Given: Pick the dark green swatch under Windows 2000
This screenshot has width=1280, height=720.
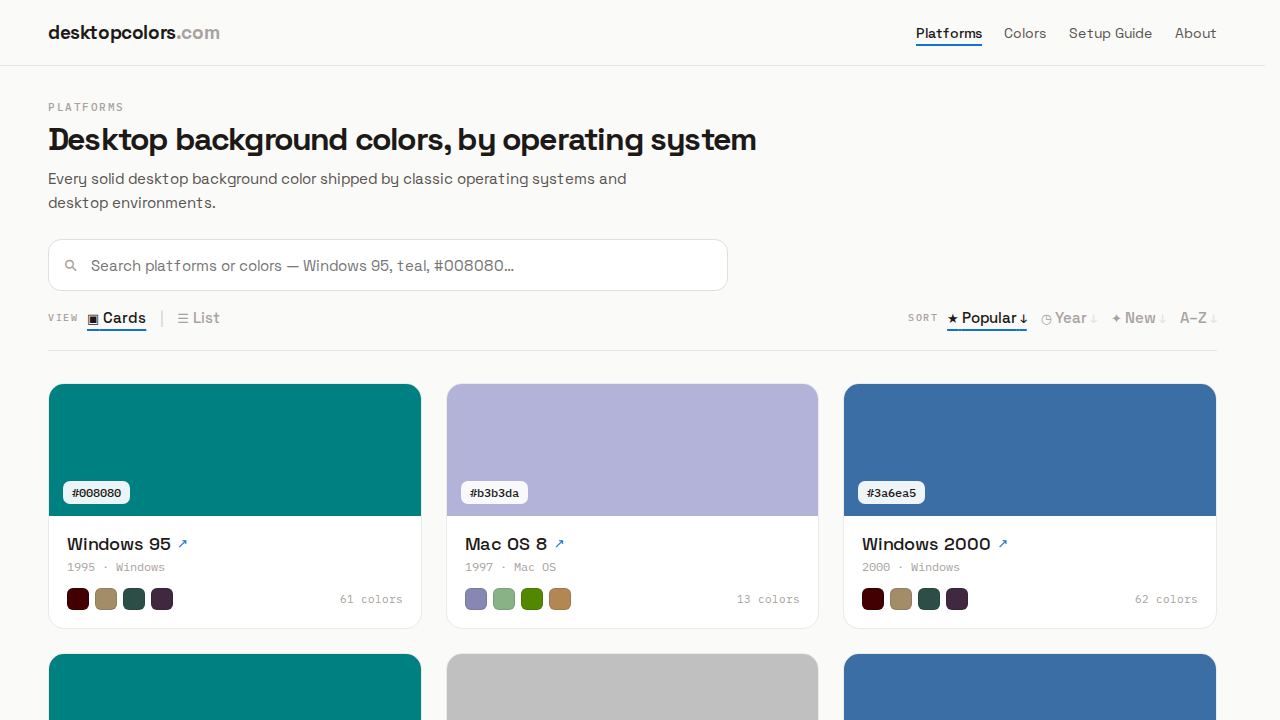Looking at the screenshot, I should (929, 599).
